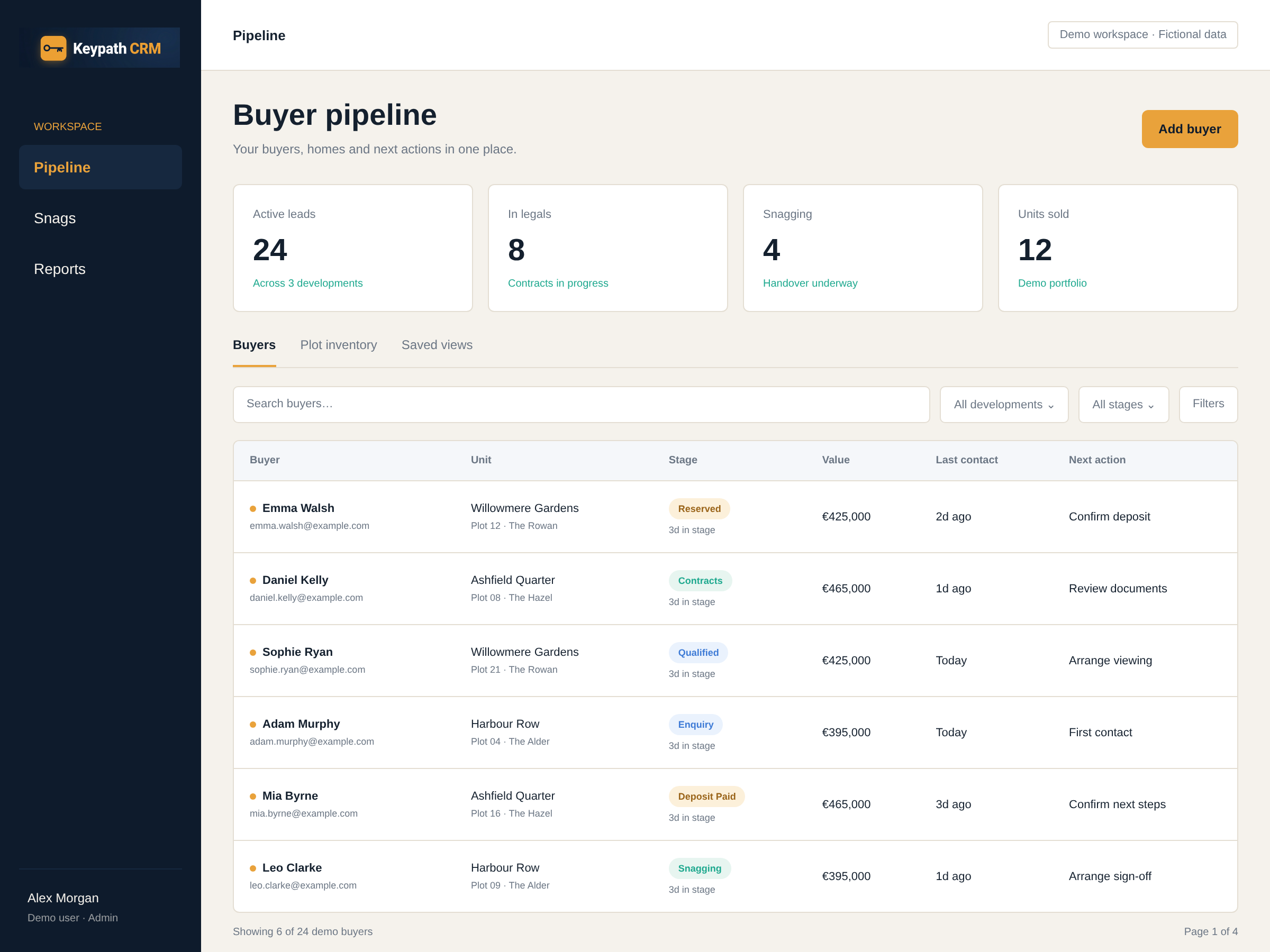Open buyer Emma Walsh

pyautogui.click(x=298, y=508)
